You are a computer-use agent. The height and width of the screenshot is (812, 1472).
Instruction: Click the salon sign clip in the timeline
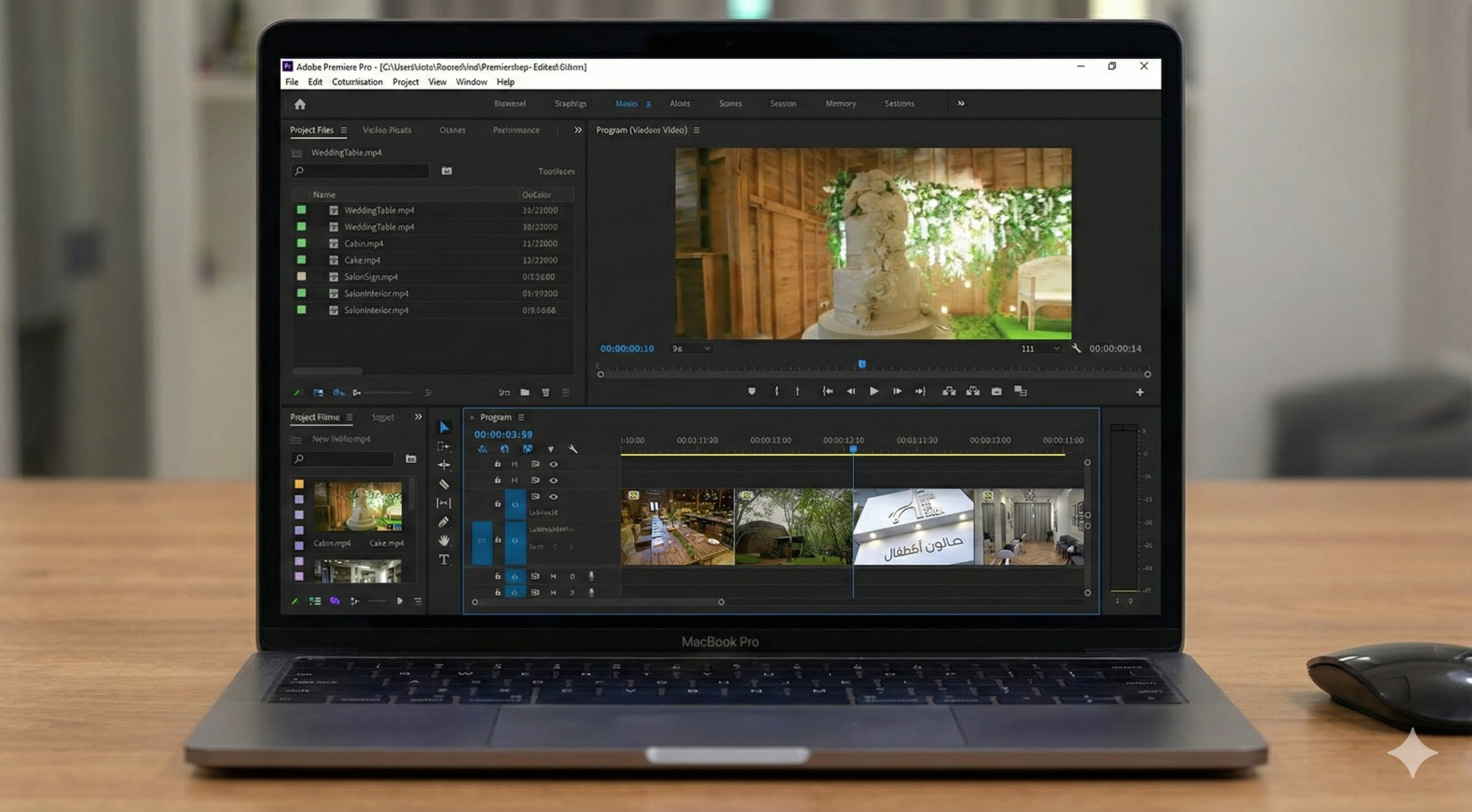click(913, 527)
